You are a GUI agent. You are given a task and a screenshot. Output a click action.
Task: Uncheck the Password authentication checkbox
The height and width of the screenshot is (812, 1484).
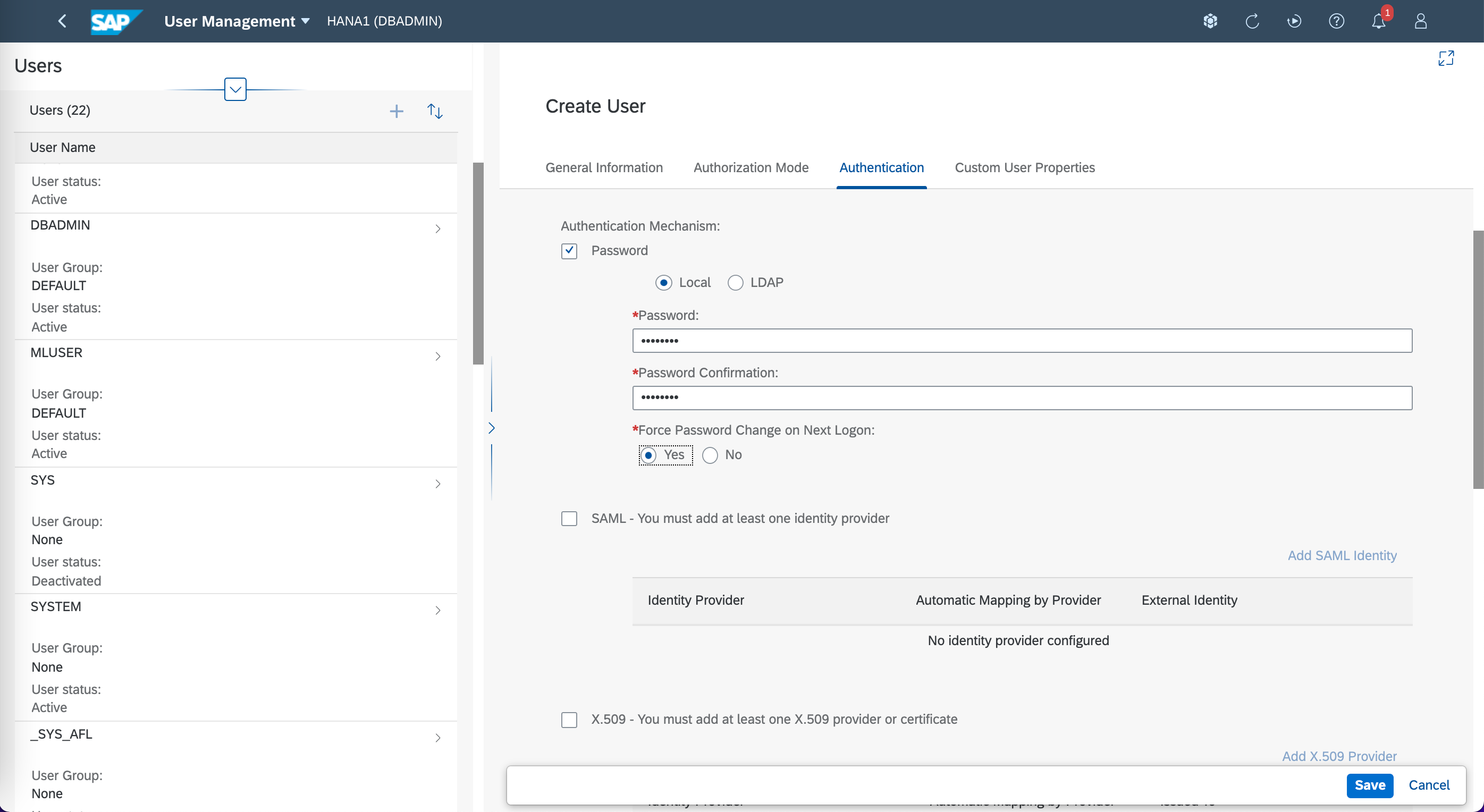coord(569,251)
